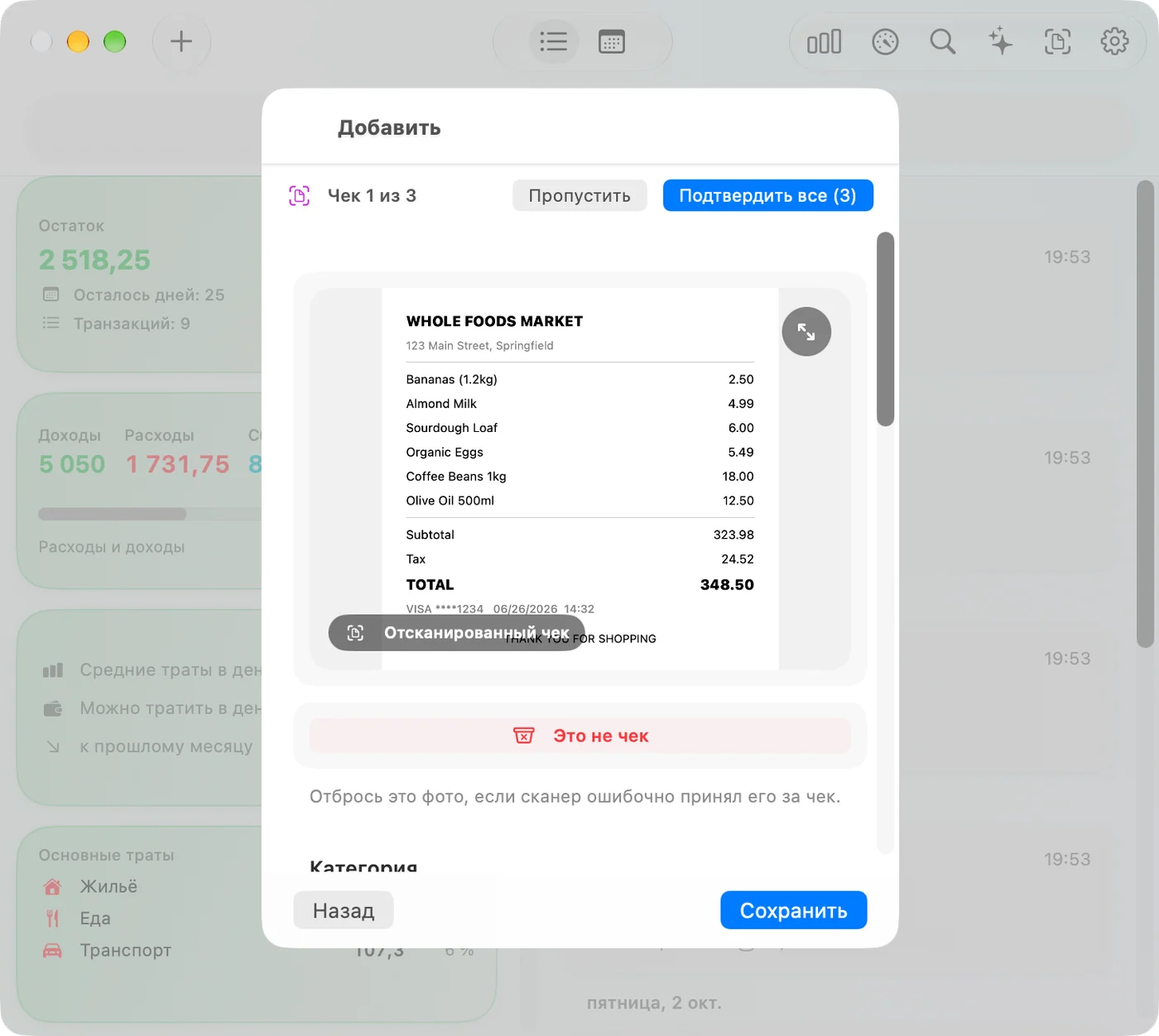
Task: Expand the receipt image to fullscreen
Action: tap(806, 332)
